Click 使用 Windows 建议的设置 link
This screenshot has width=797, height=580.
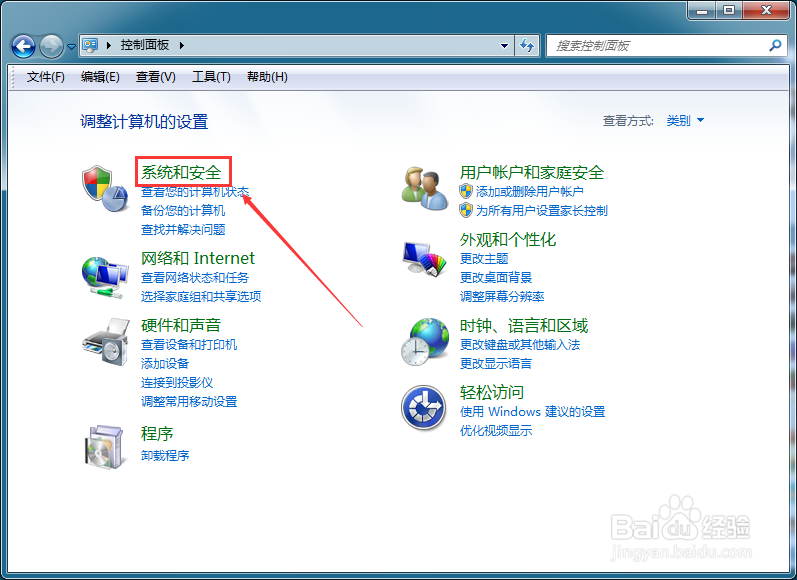[x=532, y=412]
